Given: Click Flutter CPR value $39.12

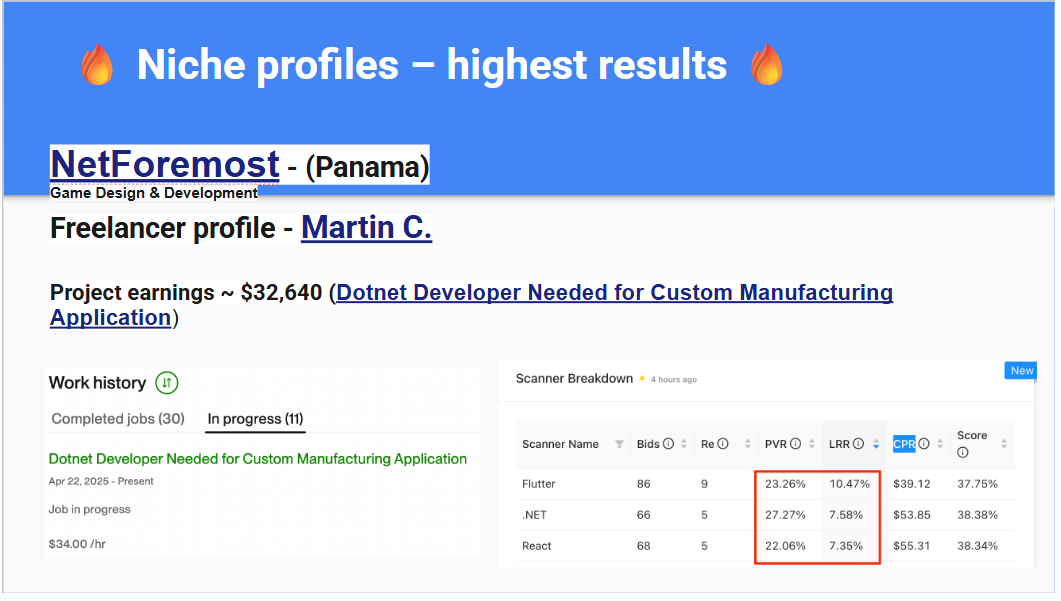Looking at the screenshot, I should coord(911,484).
